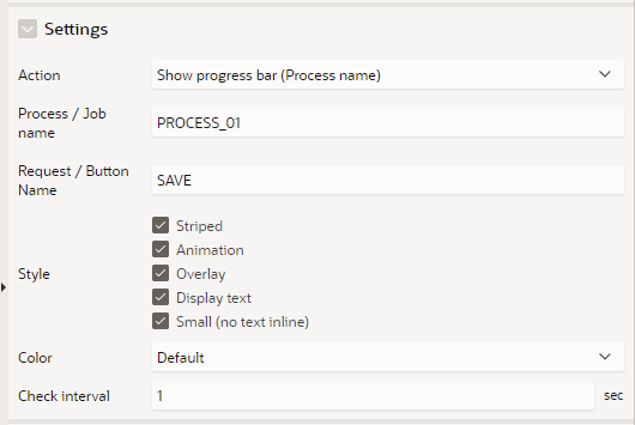This screenshot has height=425, width=635.
Task: Click the Check interval input field
Action: click(x=373, y=395)
